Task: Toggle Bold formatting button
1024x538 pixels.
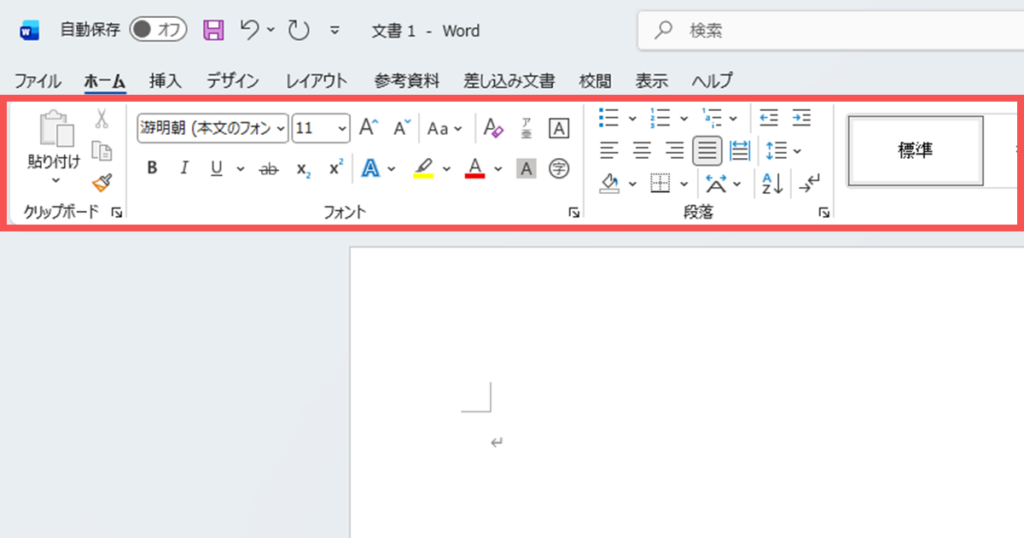Action: pos(152,169)
